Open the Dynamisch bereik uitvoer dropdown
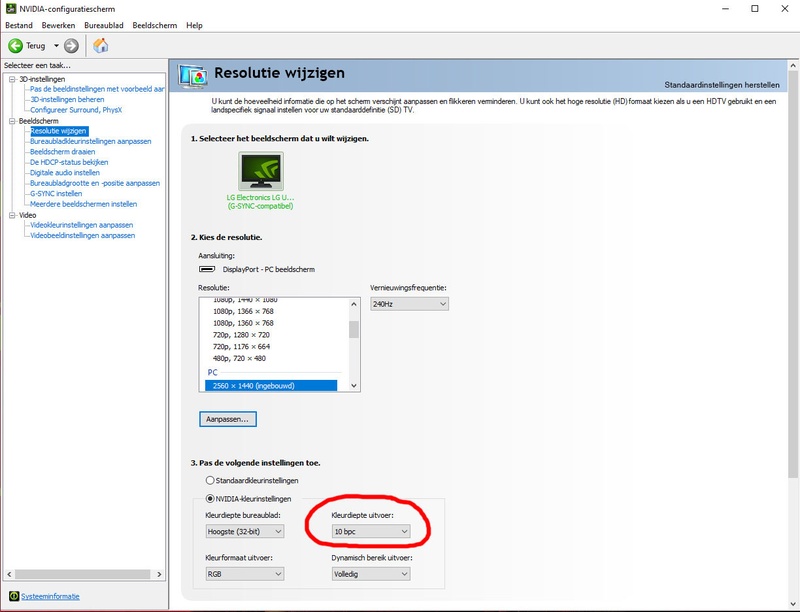The width and height of the screenshot is (800, 612). pos(370,574)
